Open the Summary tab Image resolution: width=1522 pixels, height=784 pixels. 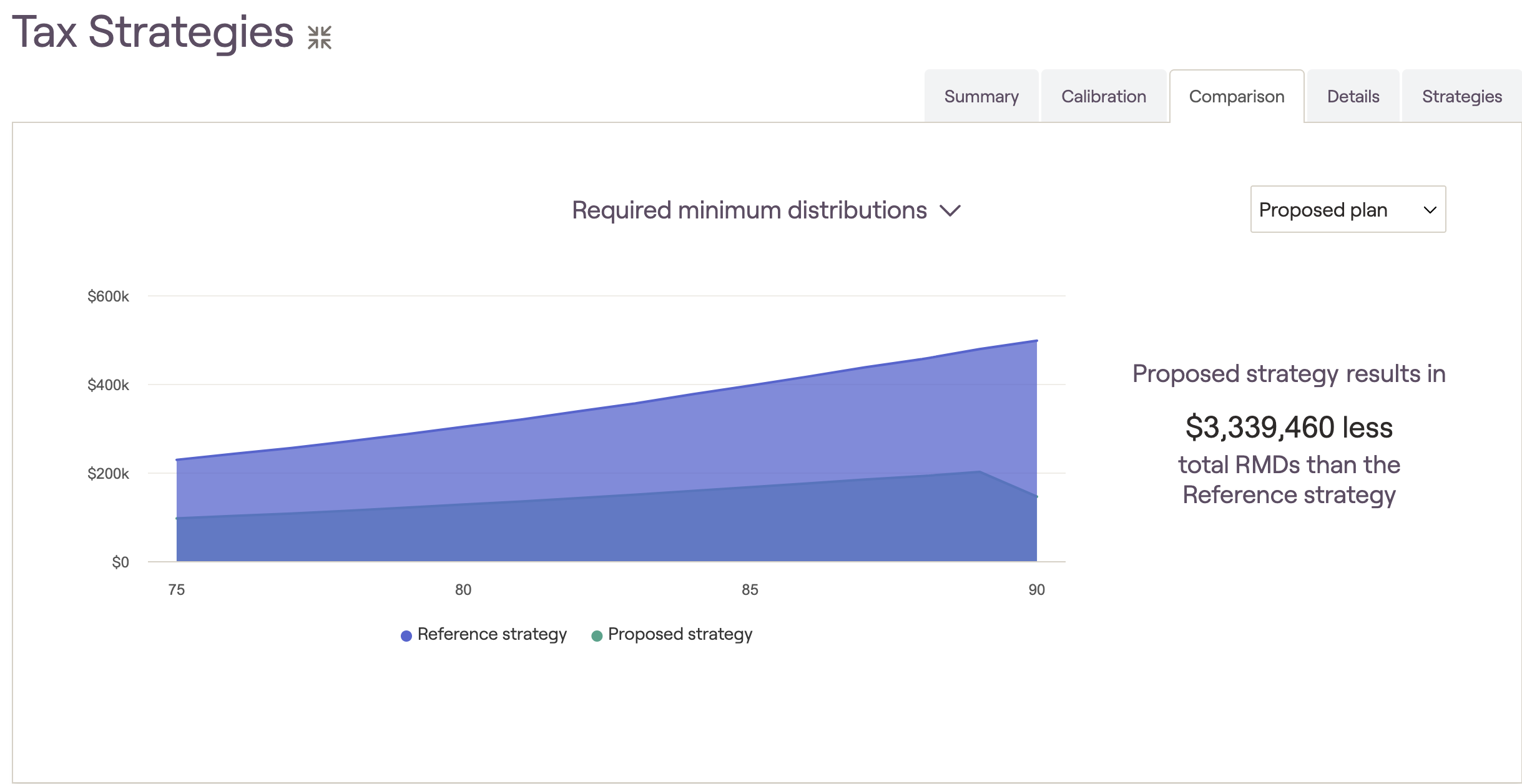point(981,96)
